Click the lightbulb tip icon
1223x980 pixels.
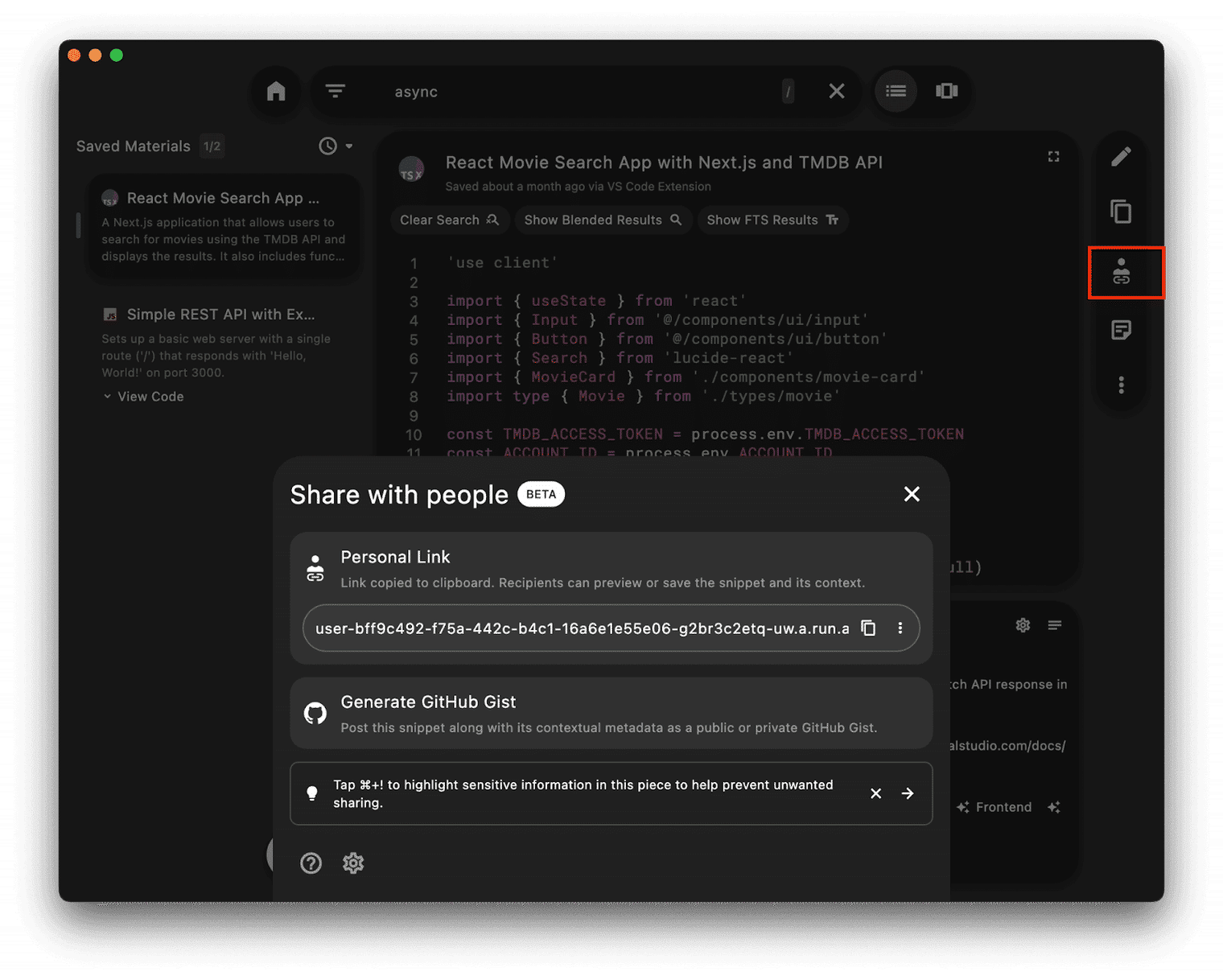[x=312, y=793]
